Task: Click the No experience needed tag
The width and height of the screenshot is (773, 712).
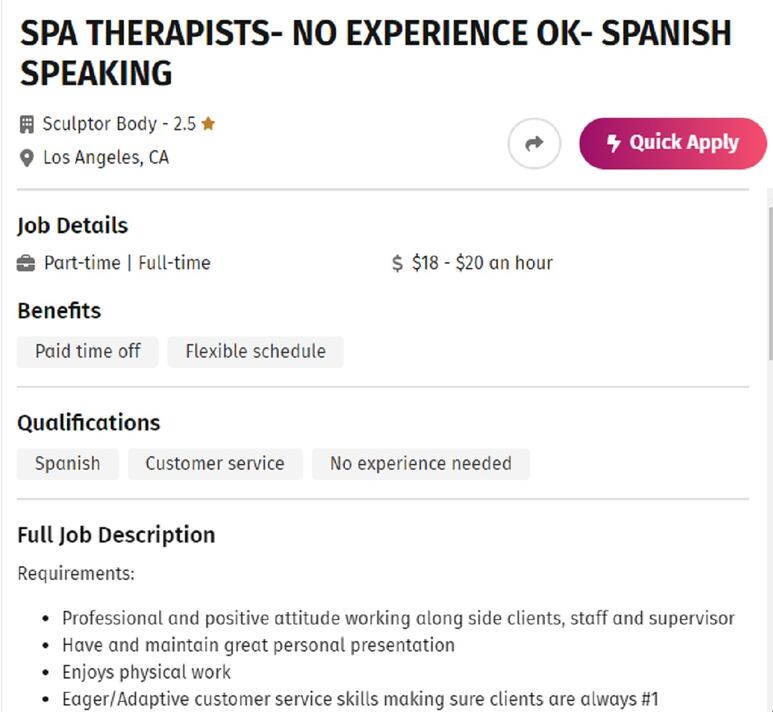Action: click(421, 463)
